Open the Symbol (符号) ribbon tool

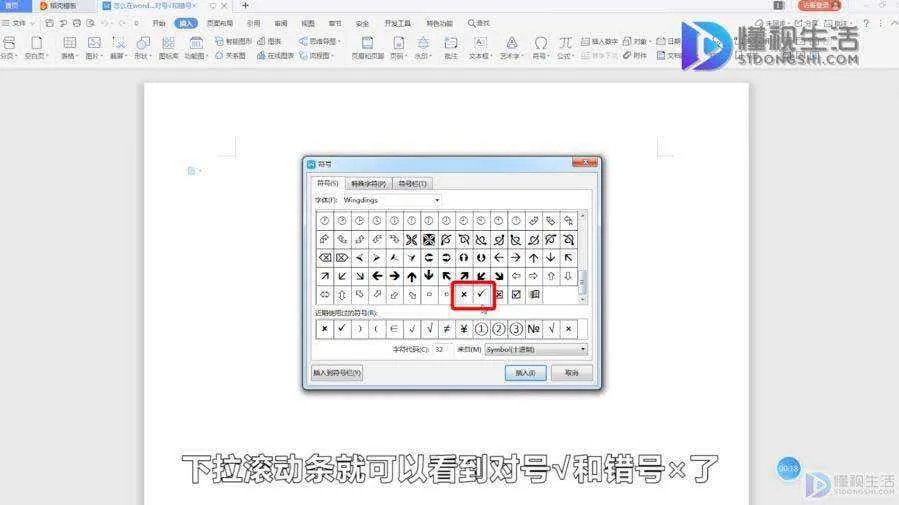[540, 48]
